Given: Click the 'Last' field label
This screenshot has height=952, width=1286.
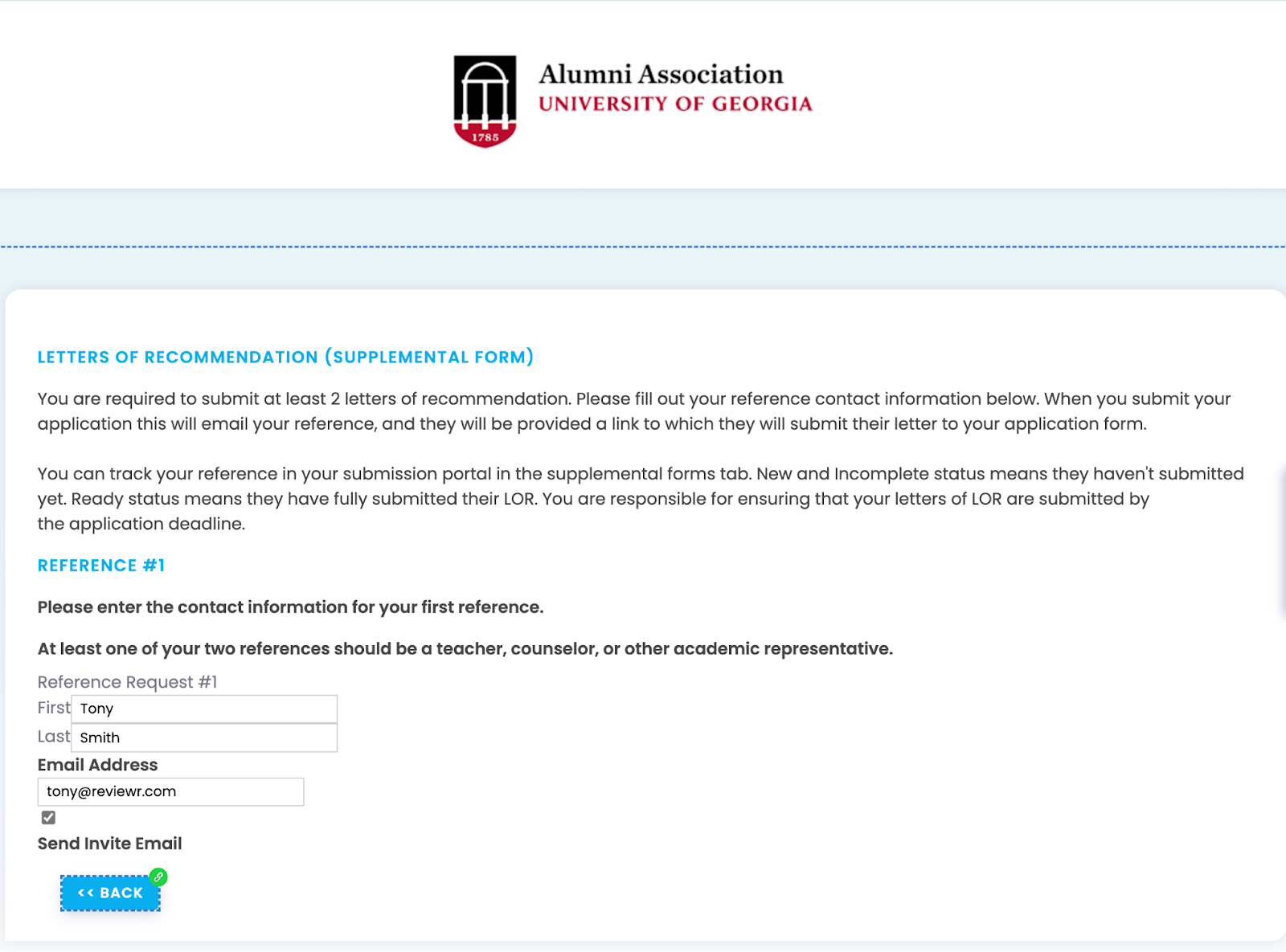Looking at the screenshot, I should (x=54, y=737).
